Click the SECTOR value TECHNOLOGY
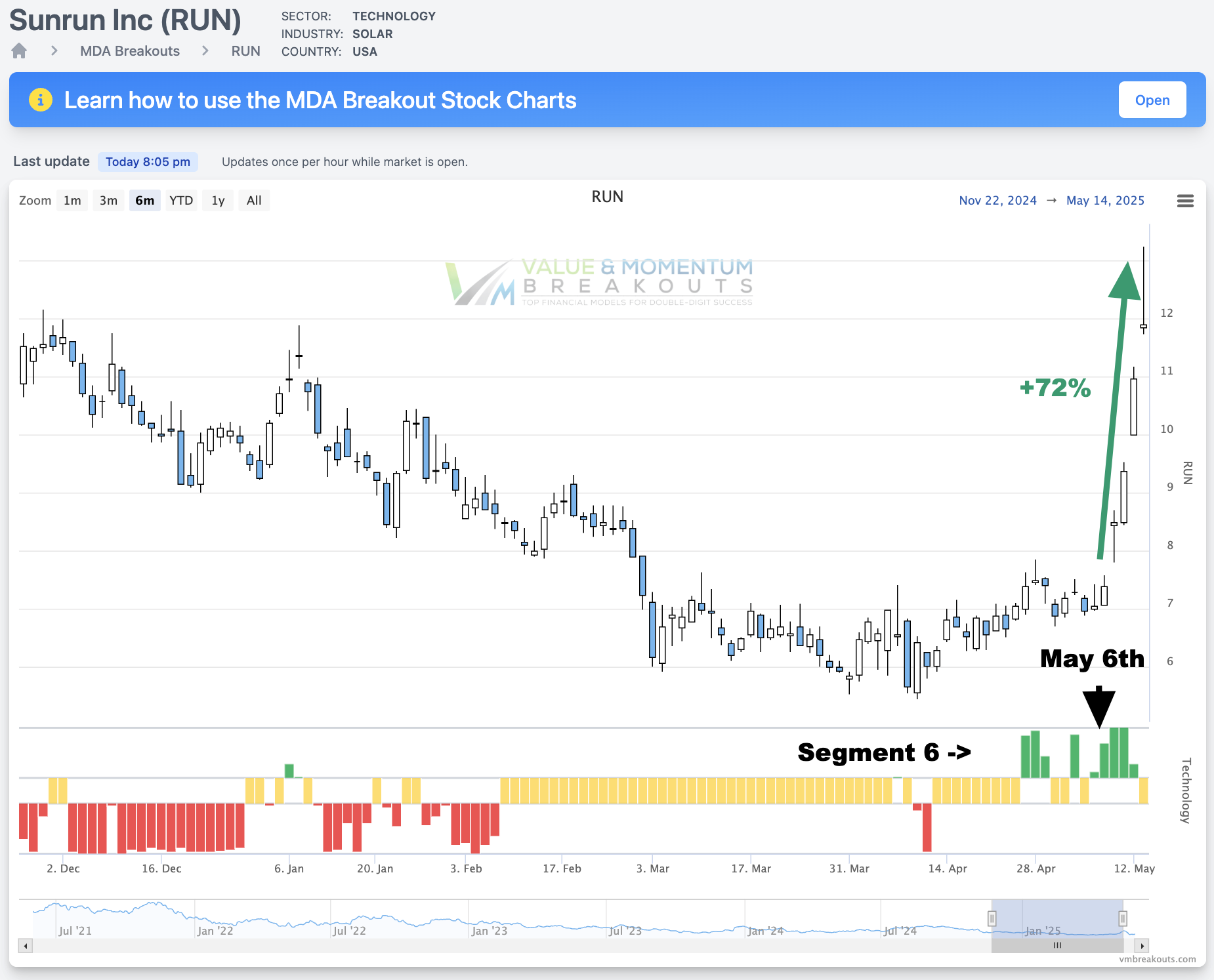The width and height of the screenshot is (1214, 980). [x=394, y=16]
